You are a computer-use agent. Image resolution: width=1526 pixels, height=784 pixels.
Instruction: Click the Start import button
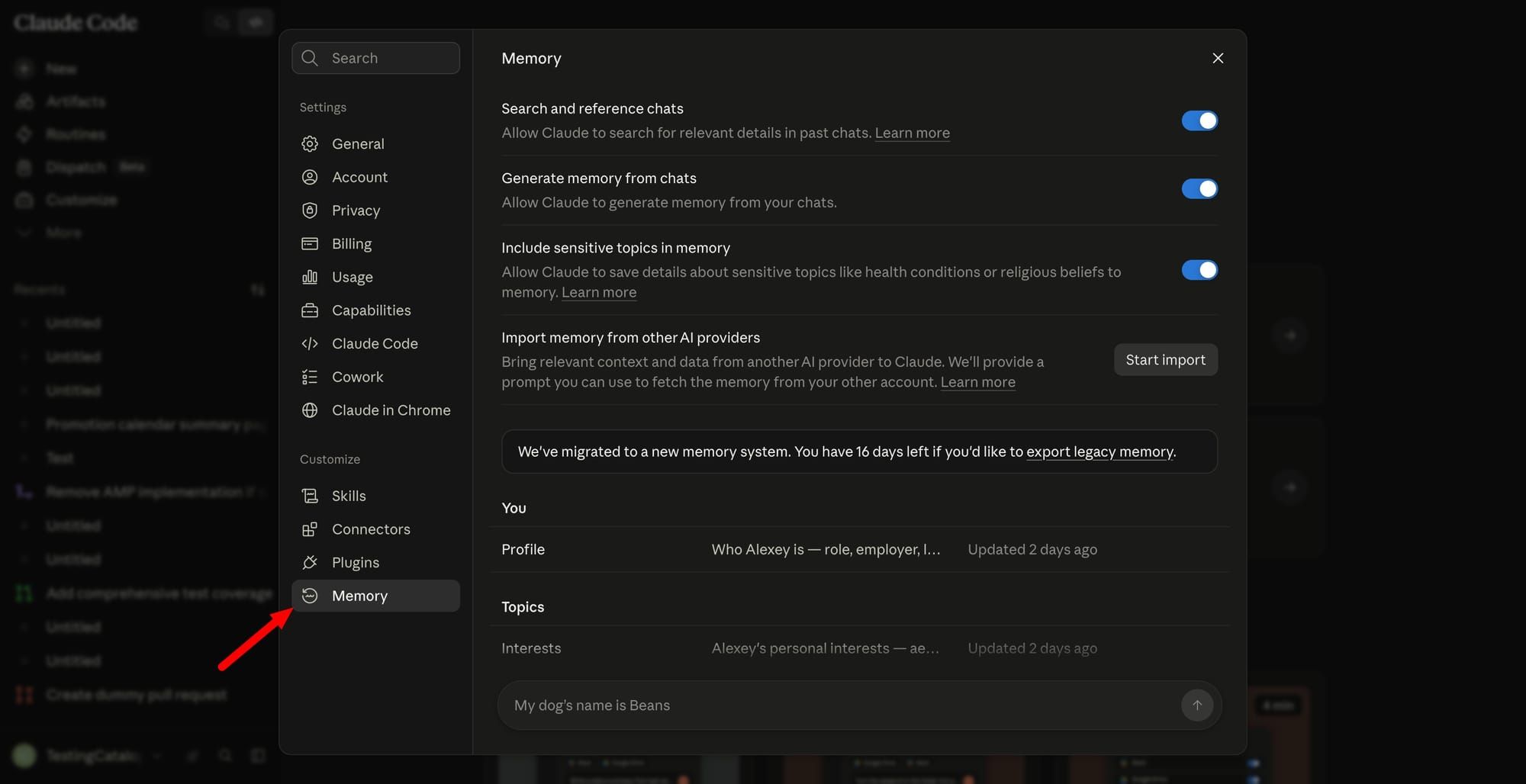click(x=1165, y=360)
